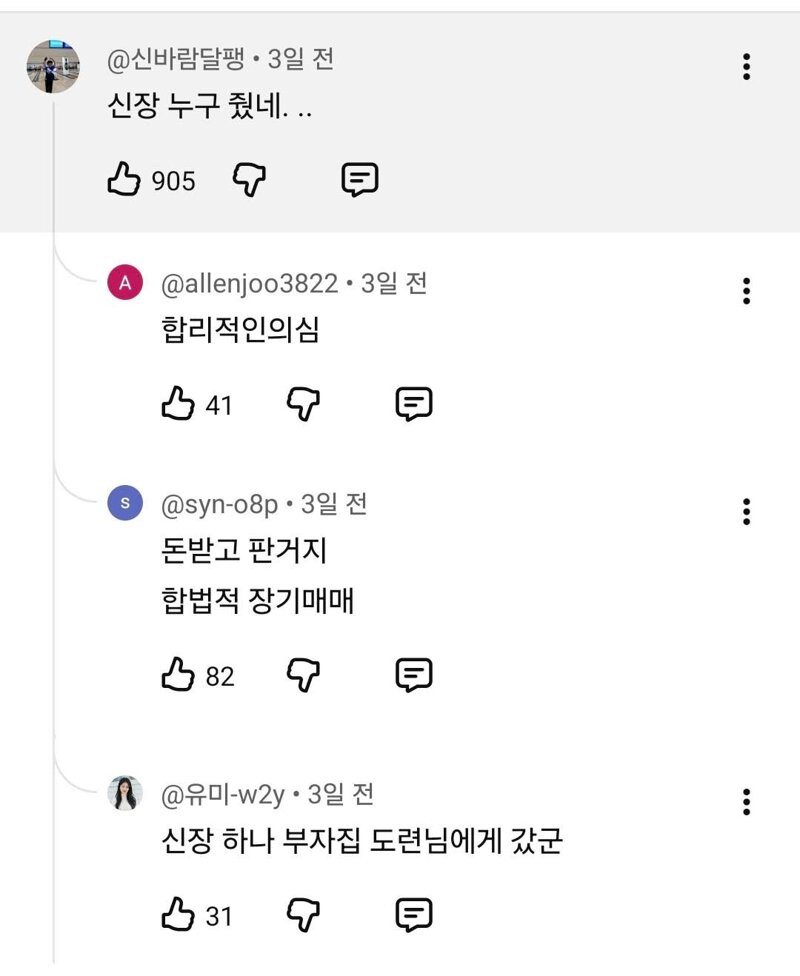
Task: Open more options for @신바람달팽 comment
Action: pos(746,67)
